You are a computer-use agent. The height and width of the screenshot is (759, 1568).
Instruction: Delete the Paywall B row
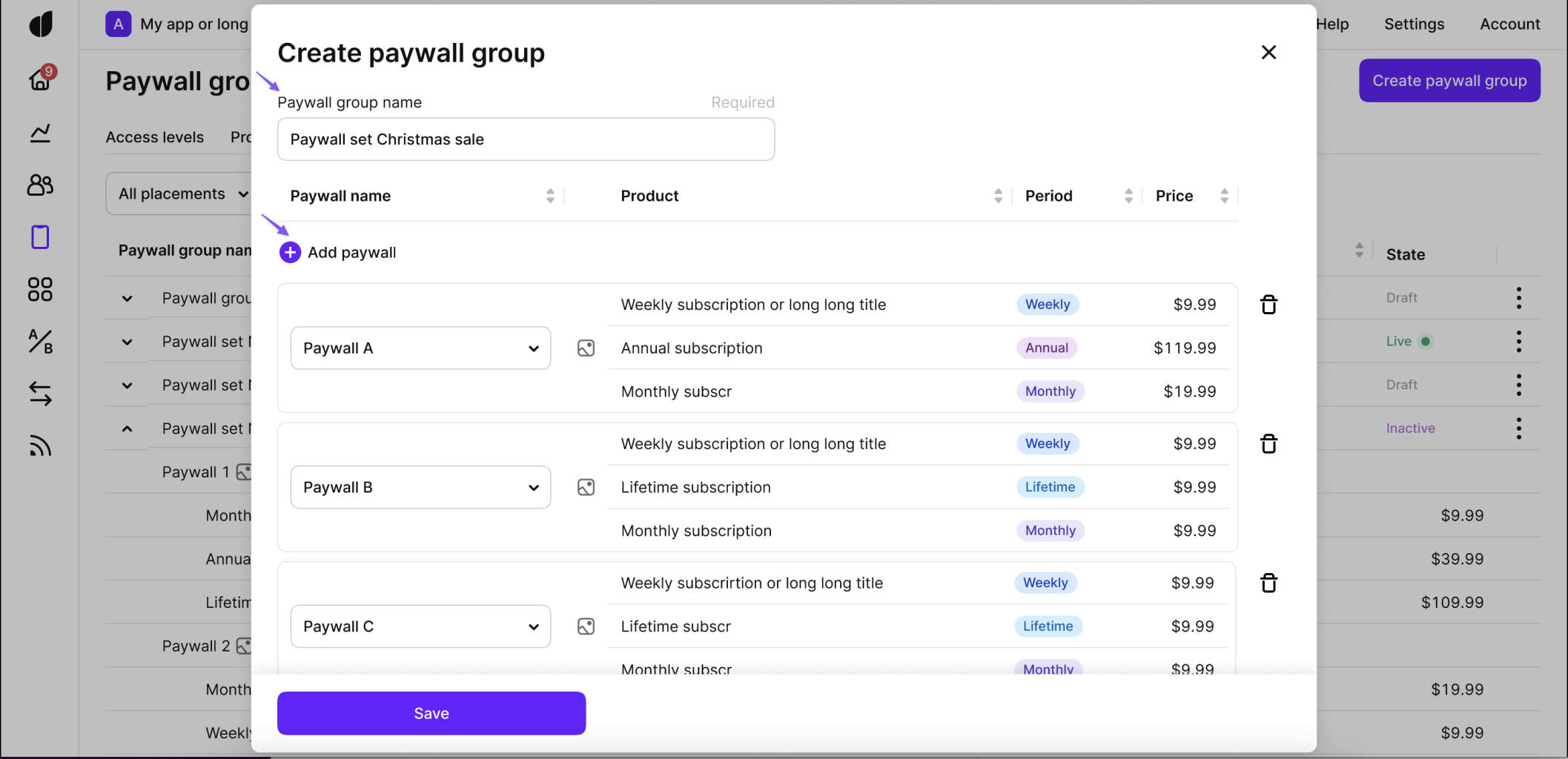(1268, 444)
